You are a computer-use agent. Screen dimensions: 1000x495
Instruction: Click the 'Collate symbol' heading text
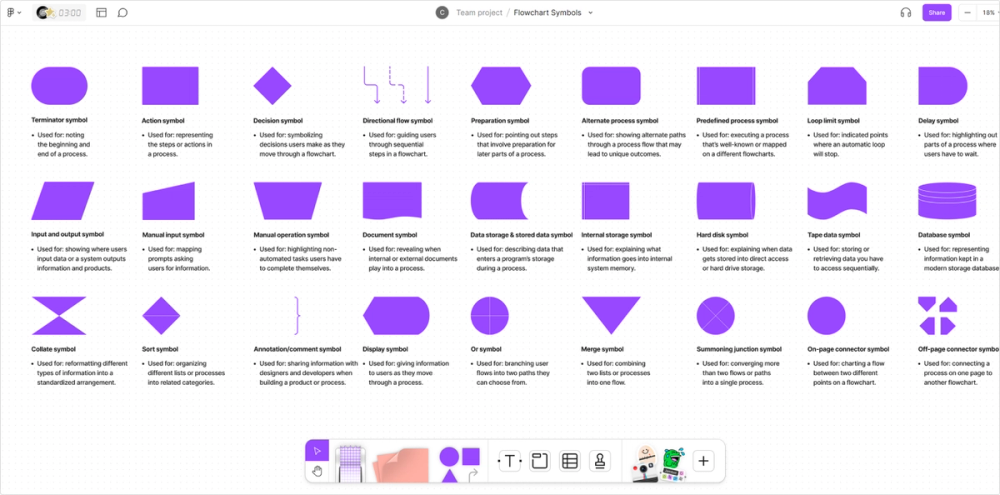point(54,349)
